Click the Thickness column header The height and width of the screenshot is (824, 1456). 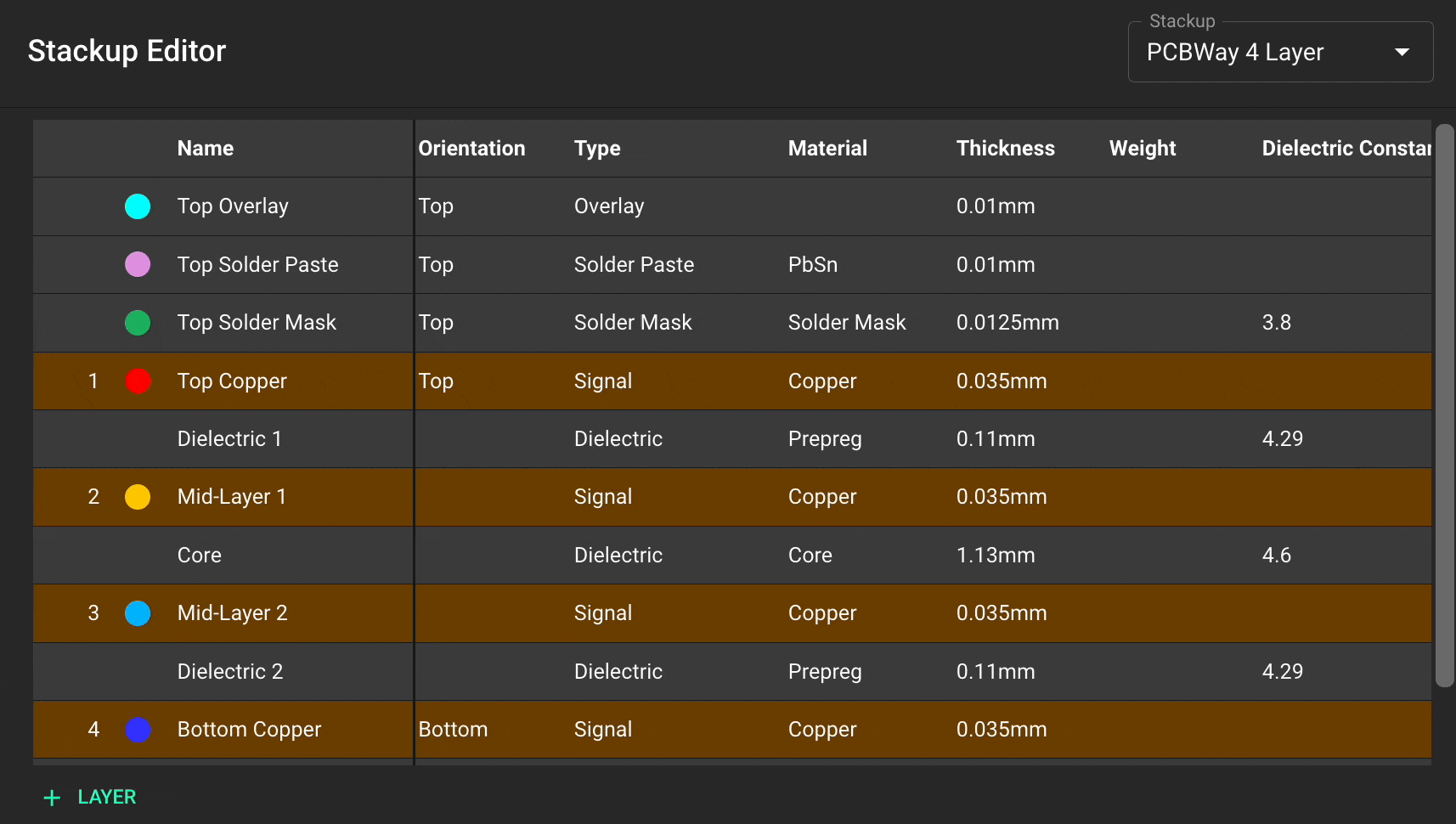(x=1006, y=148)
